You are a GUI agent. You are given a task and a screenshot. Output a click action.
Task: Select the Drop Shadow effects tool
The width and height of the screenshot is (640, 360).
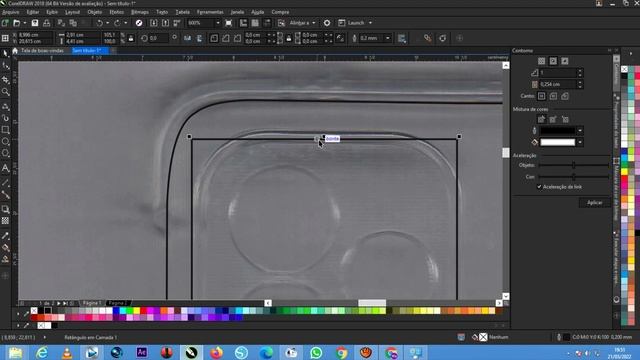click(5, 209)
